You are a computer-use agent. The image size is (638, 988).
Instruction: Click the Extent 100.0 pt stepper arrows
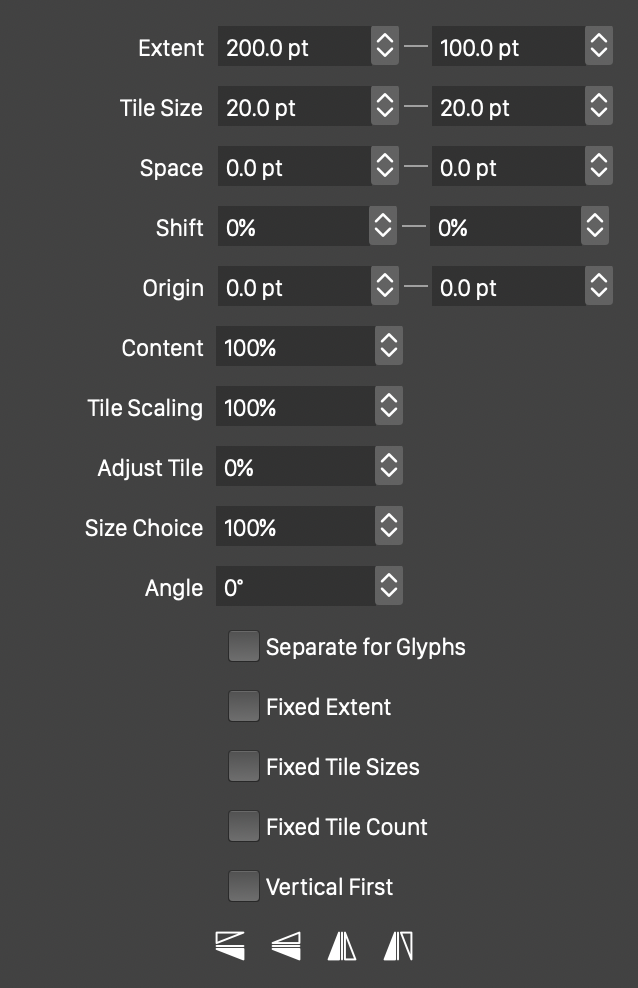pyautogui.click(x=599, y=45)
